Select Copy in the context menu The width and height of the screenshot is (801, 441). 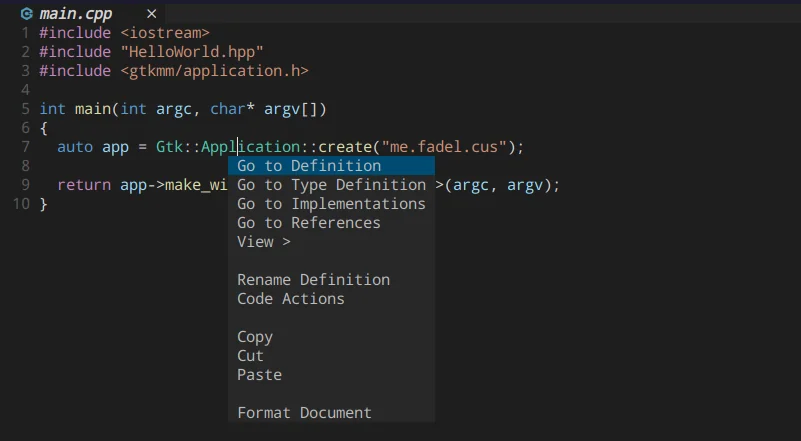331,337
